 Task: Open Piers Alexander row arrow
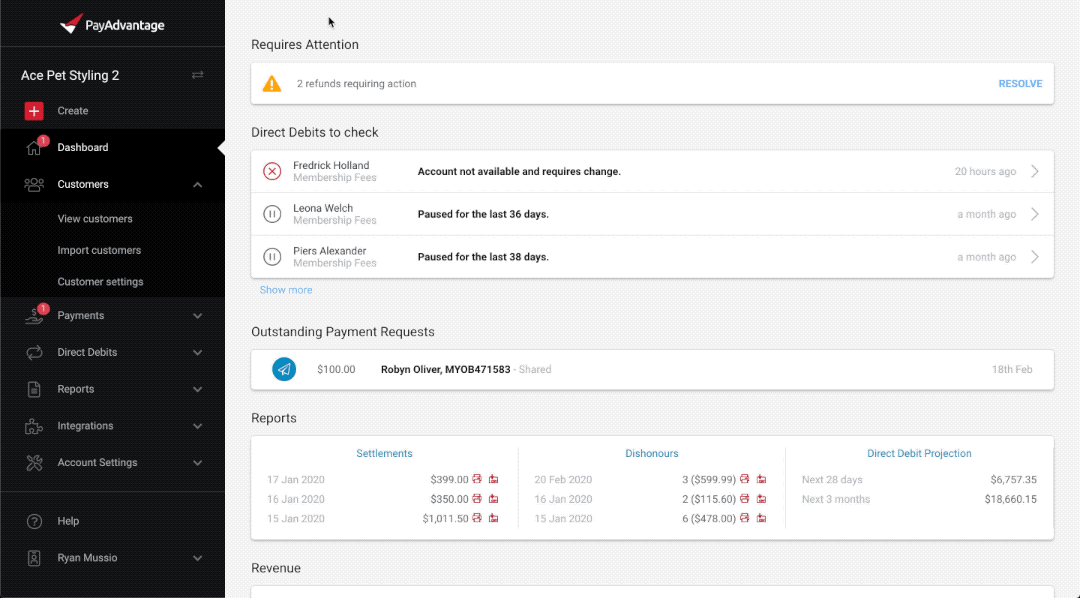pos(1035,257)
